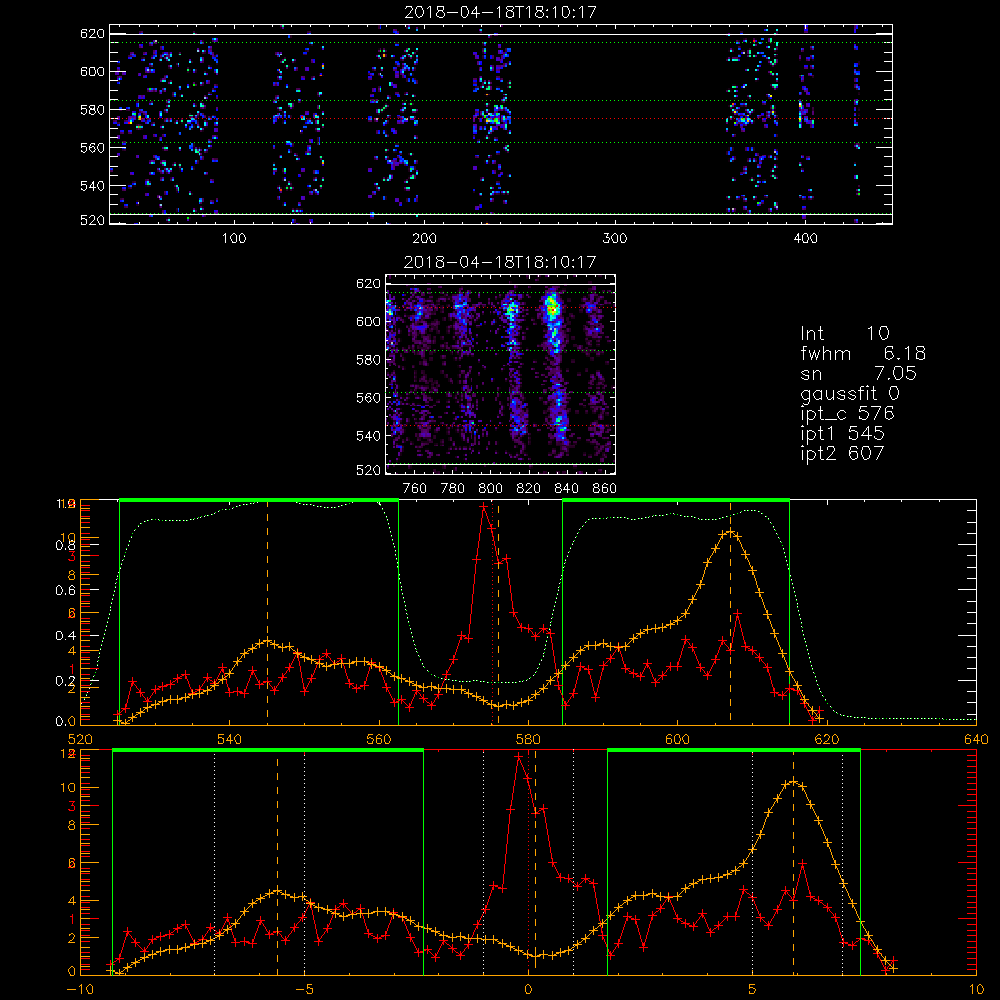Viewport: 1000px width, 1000px height.
Task: Click the orange curve peak near 6 in bottom plot
Action: point(793,781)
